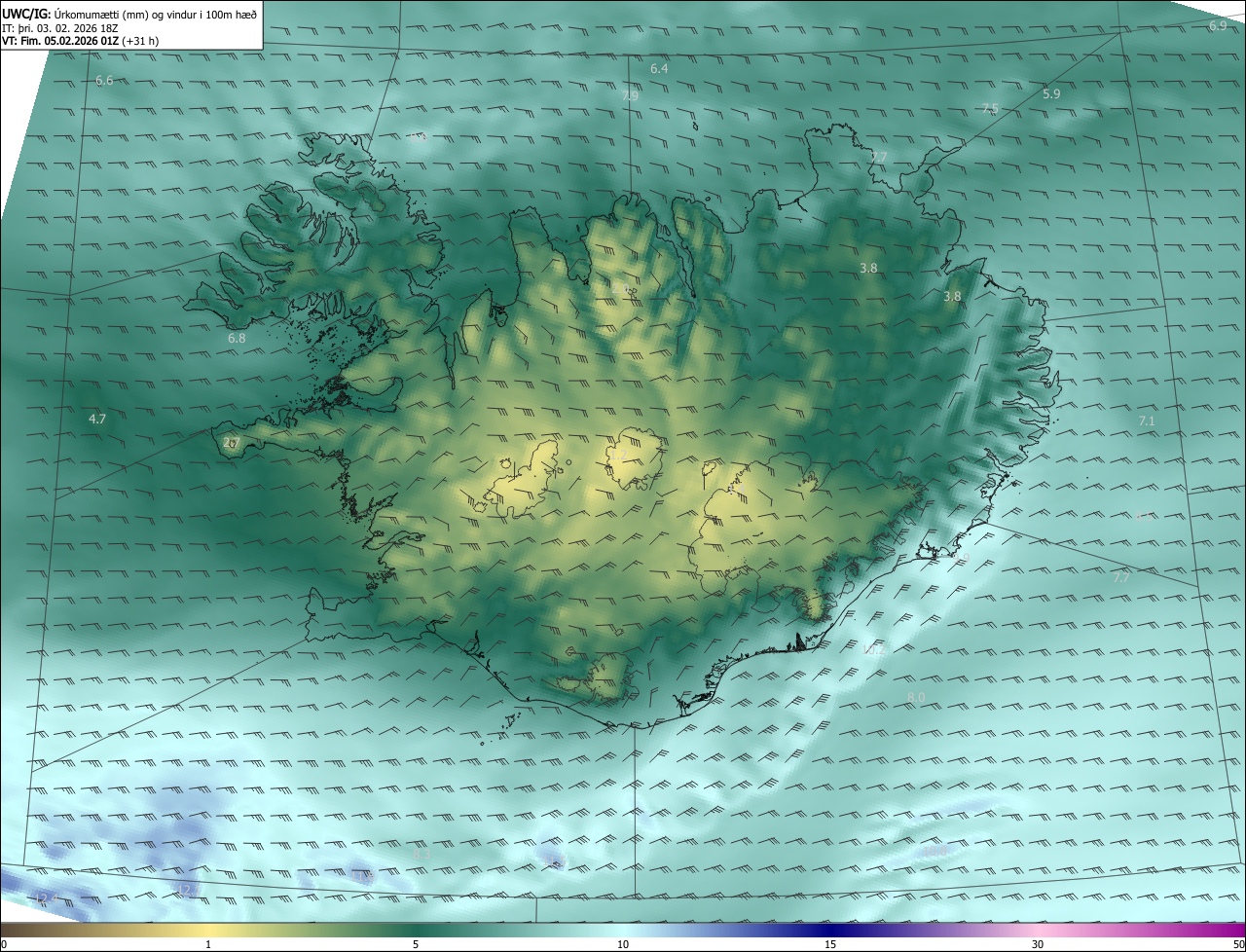
Task: Click the map title "UWC/IG: Úrkomumætti (mm) og vindur í 100m hæð"
Action: tap(130, 13)
